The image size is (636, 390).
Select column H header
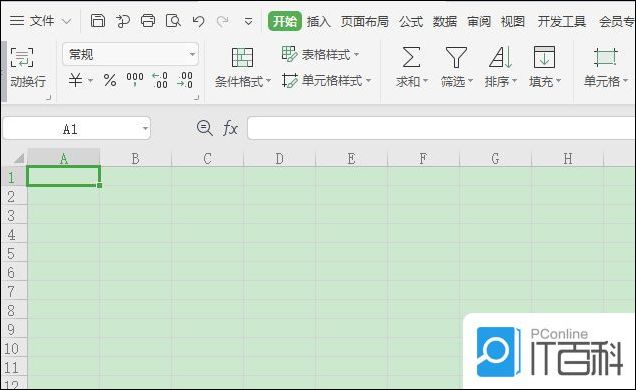(568, 158)
